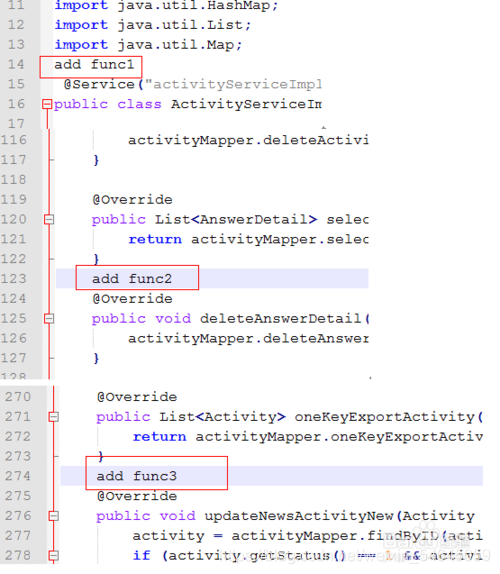Click the oneKeyExportActivity method declaration
500x574 pixels.
click(290, 417)
